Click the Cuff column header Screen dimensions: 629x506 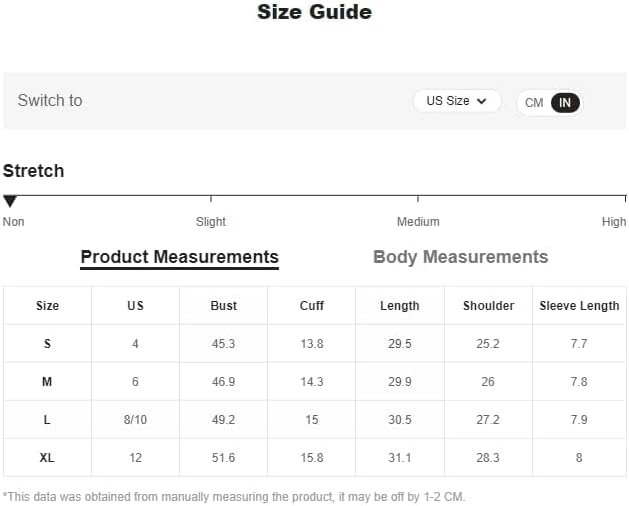click(312, 306)
